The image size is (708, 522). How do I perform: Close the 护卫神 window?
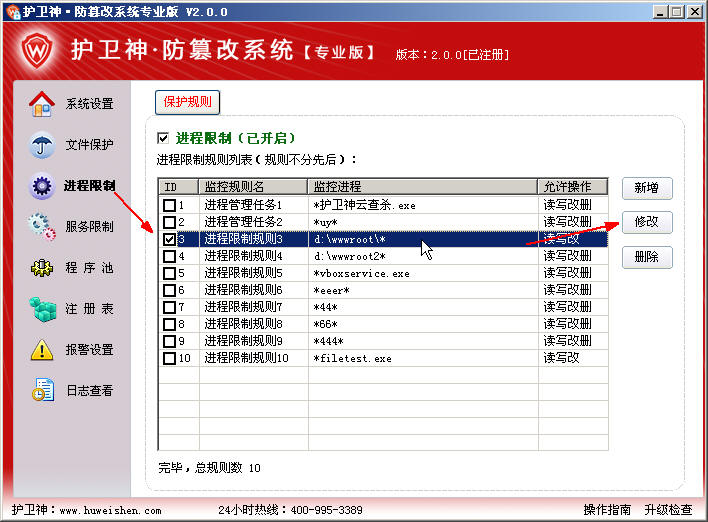coord(694,12)
